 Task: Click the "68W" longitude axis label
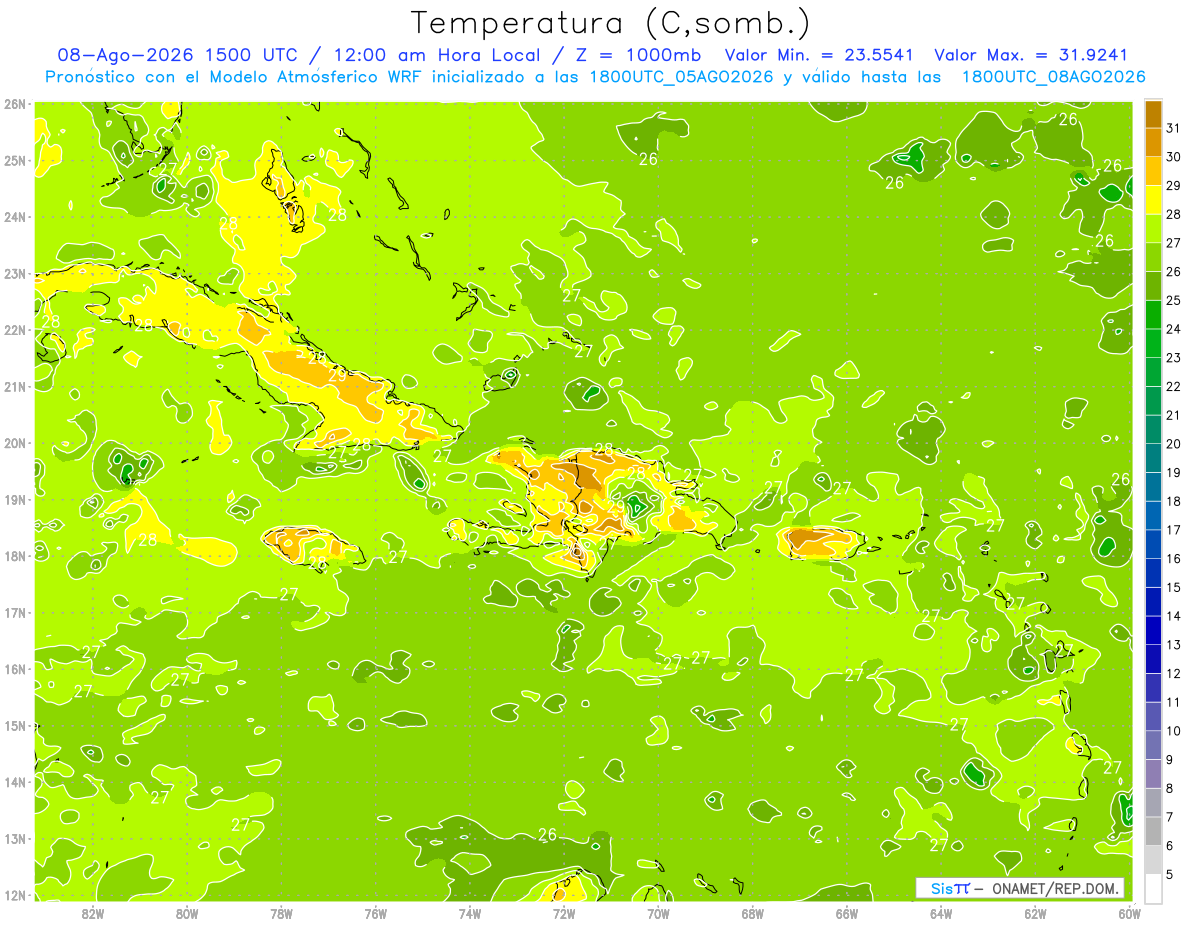pos(752,913)
